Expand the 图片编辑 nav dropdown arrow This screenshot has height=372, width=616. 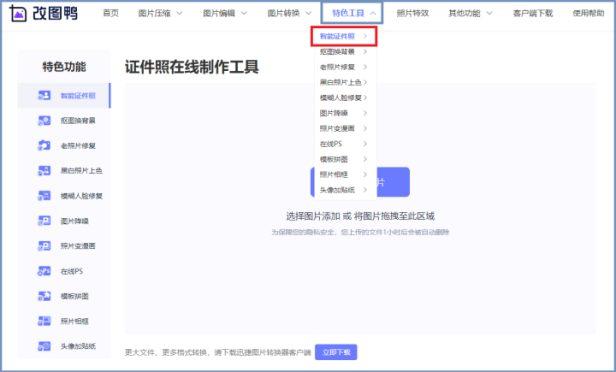coord(244,13)
